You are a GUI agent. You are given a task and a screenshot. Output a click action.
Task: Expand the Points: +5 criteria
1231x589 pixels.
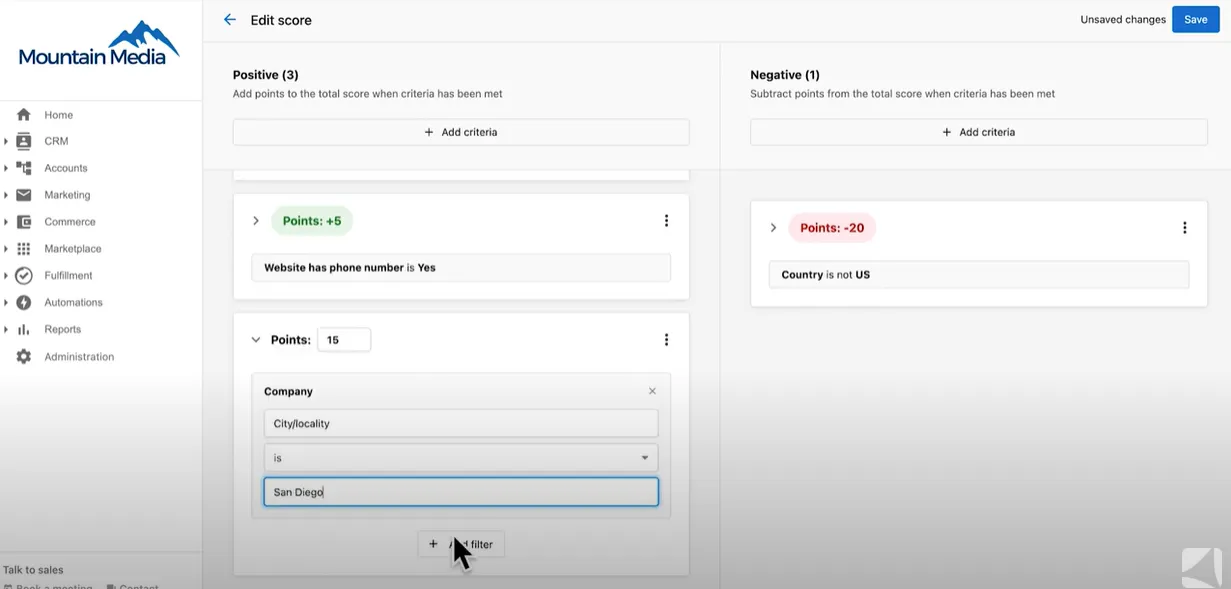(x=256, y=220)
